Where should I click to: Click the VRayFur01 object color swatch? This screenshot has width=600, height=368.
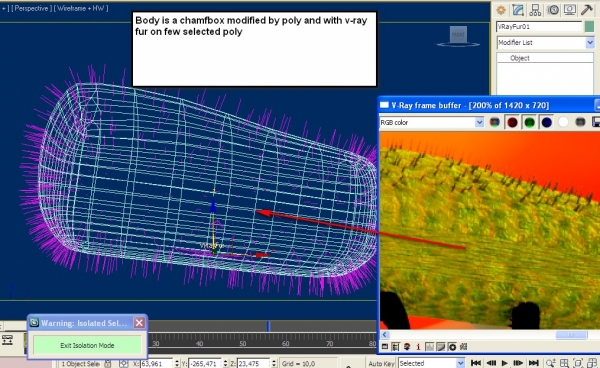590,27
